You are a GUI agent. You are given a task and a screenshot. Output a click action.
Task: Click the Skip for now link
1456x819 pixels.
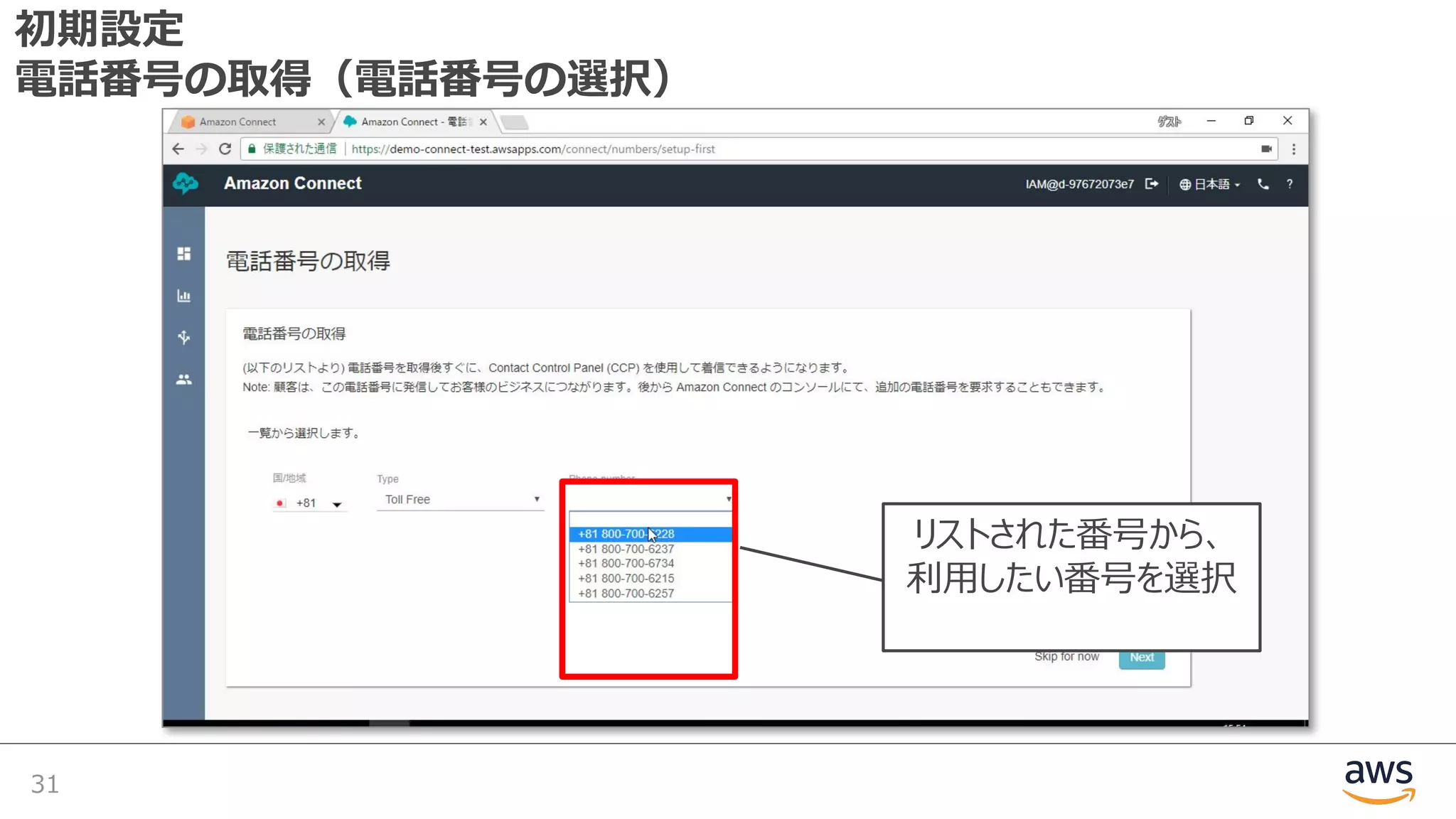(1066, 656)
